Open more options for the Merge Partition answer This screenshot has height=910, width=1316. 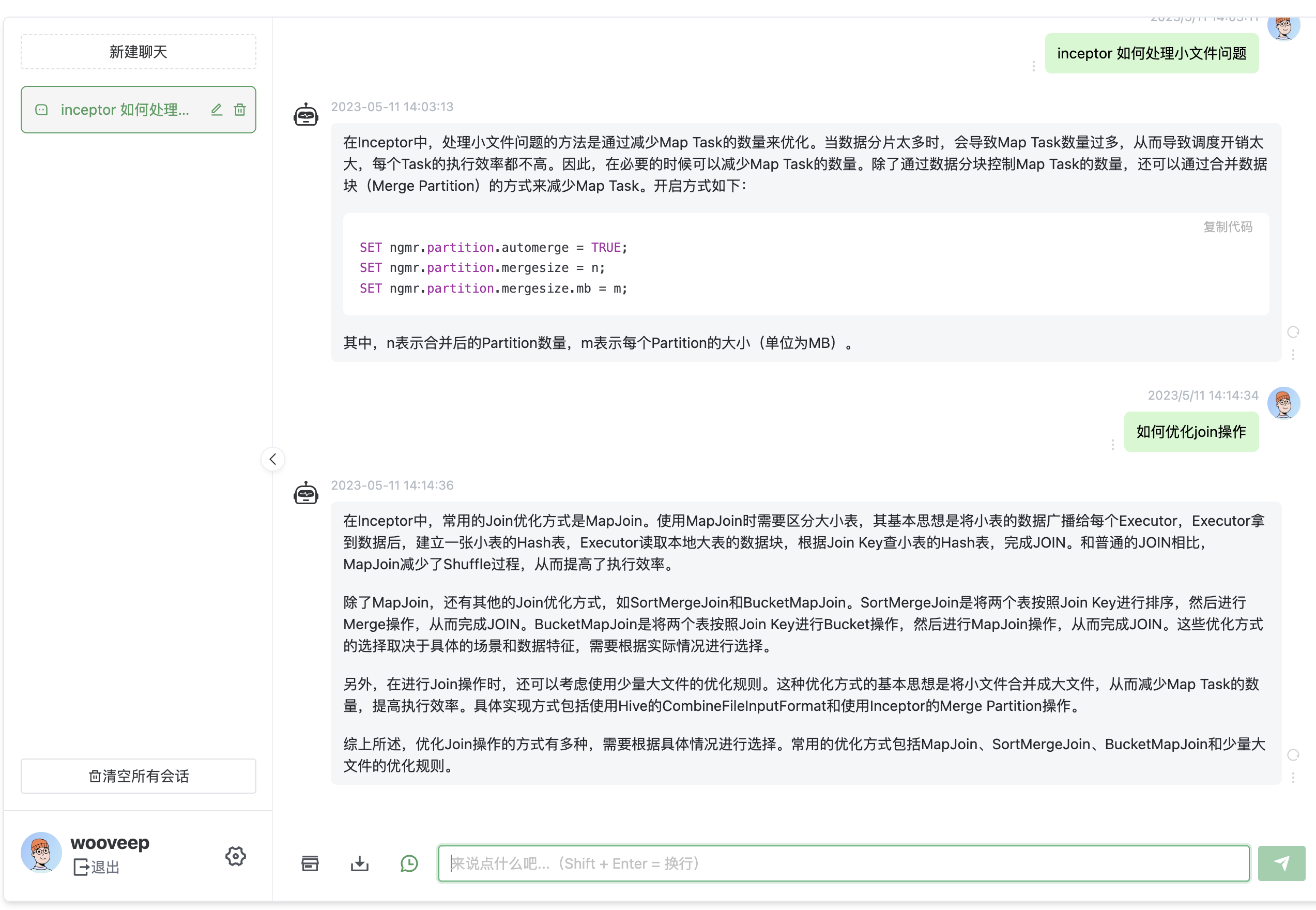coord(1293,355)
